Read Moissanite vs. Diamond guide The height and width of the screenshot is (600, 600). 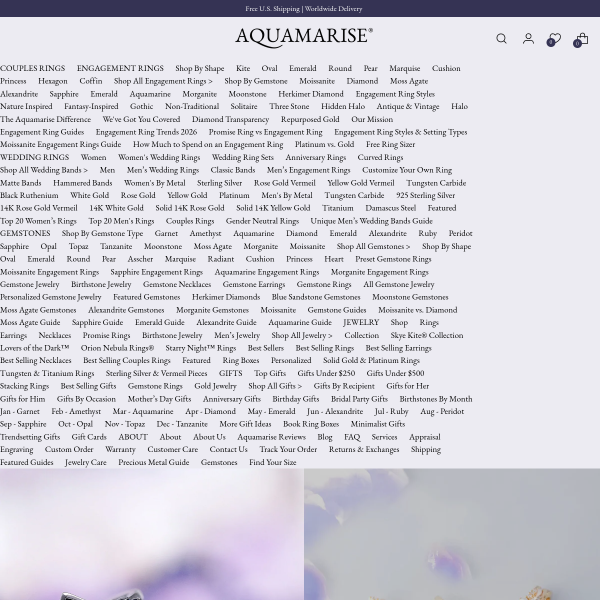point(417,310)
